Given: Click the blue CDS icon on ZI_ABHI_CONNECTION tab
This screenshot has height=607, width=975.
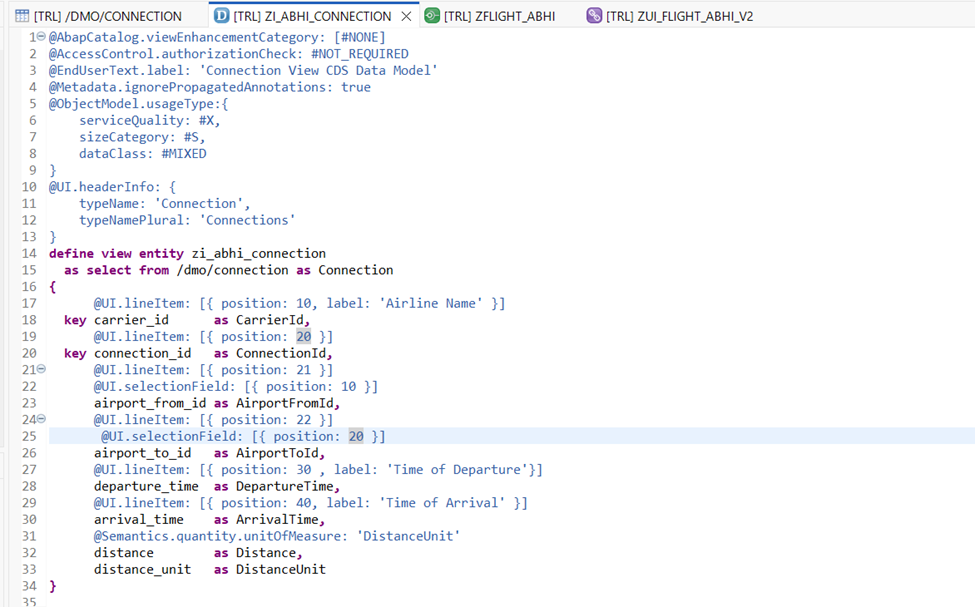Looking at the screenshot, I should [x=221, y=16].
